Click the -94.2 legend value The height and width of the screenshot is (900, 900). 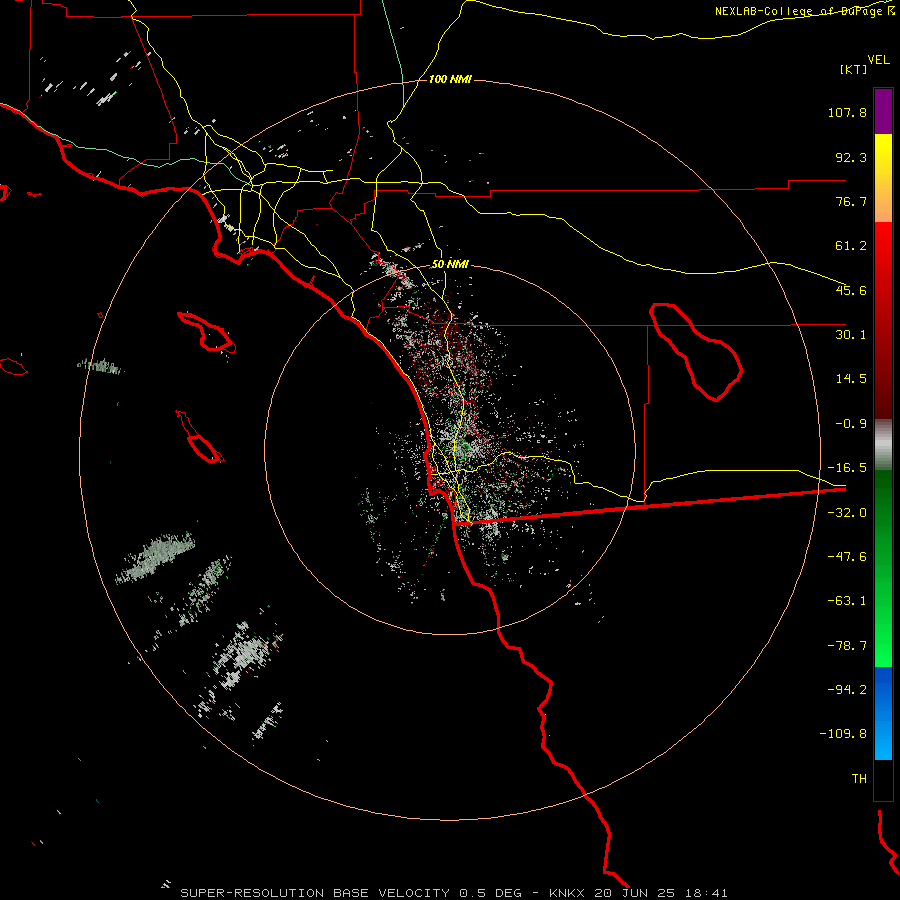pyautogui.click(x=847, y=689)
